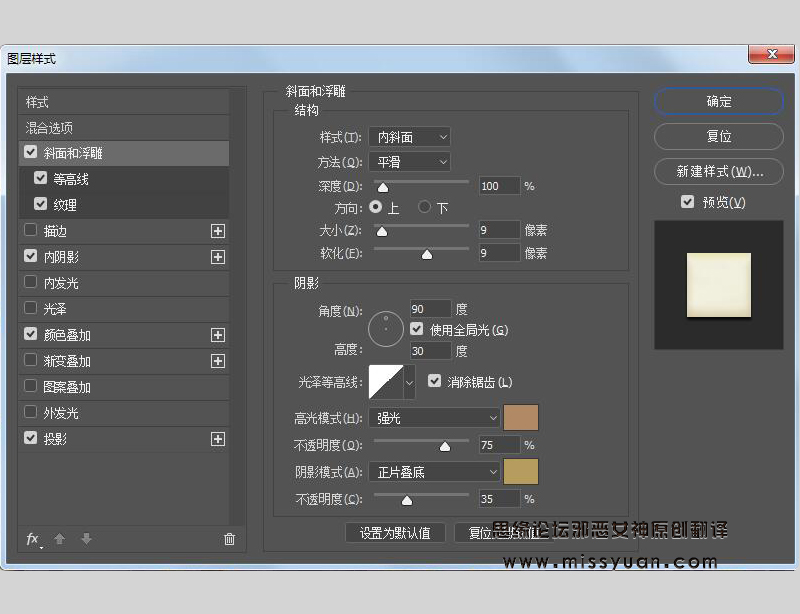Toggle the 使用全局光 checkbox
The width and height of the screenshot is (800, 614).
(x=416, y=329)
